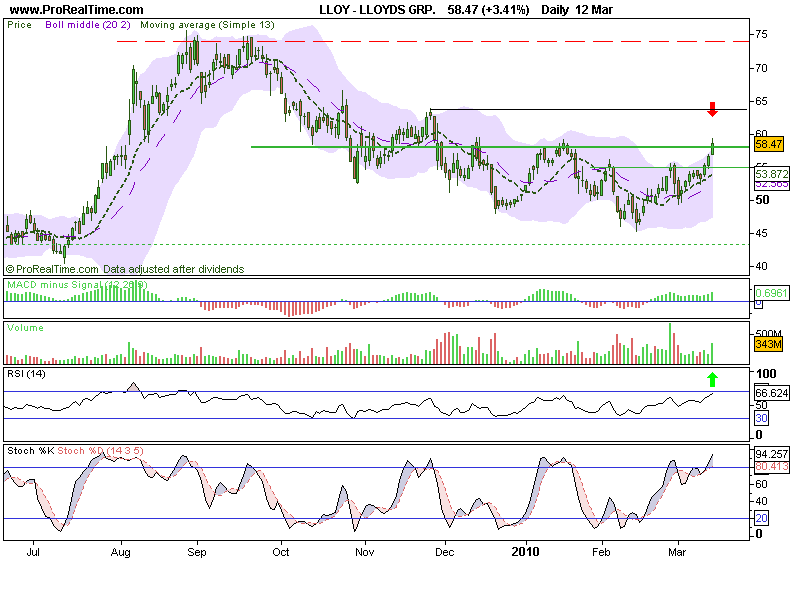800x600 pixels.
Task: Click the www.ProRealTime.com header text
Action: click(77, 10)
